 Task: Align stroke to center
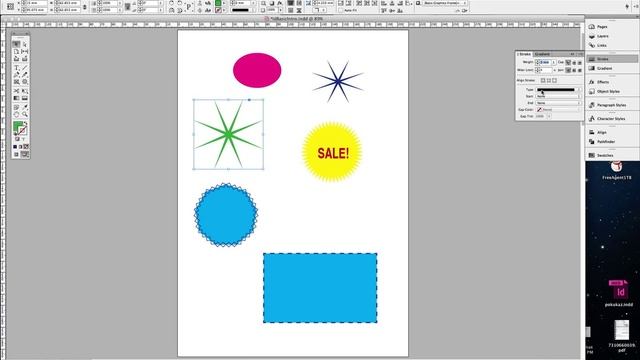pos(543,80)
